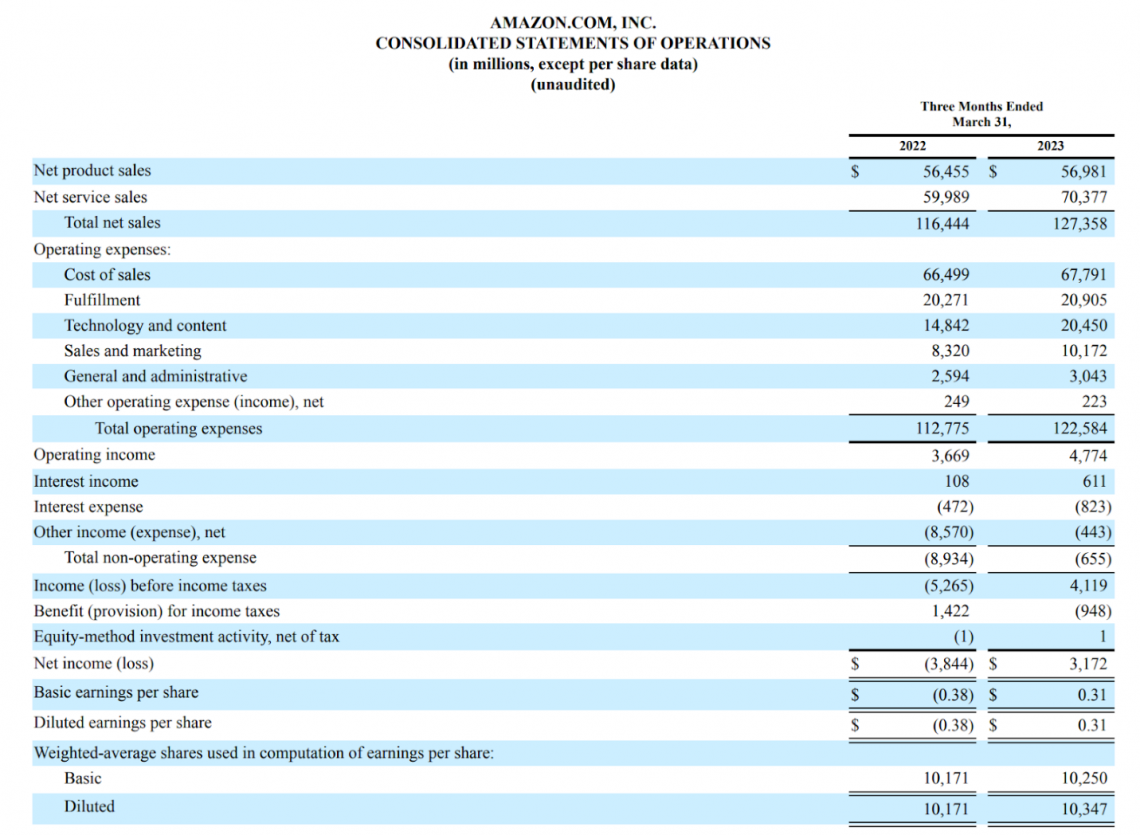Click "Other operating expense (income), net" label
The width and height of the screenshot is (1140, 835).
194,402
